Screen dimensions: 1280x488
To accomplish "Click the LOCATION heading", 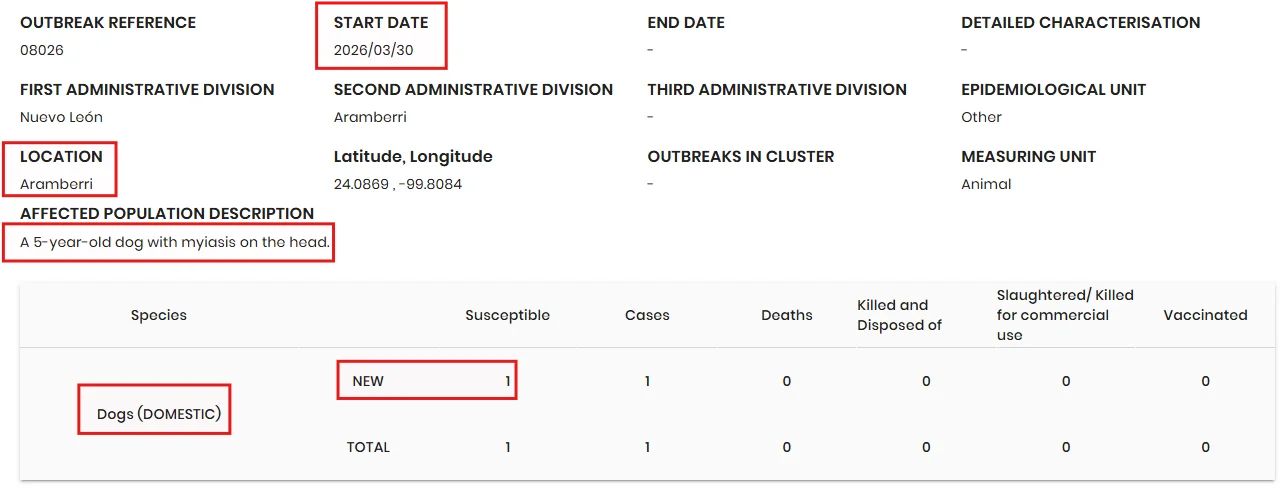I will [61, 157].
